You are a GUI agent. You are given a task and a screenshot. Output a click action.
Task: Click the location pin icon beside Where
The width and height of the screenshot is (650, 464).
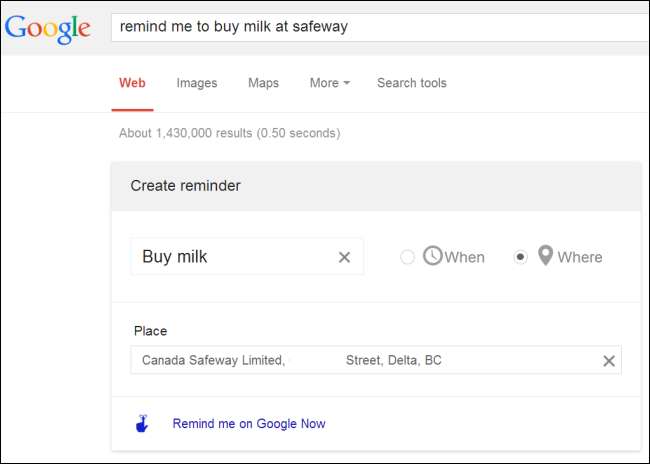[x=545, y=256]
